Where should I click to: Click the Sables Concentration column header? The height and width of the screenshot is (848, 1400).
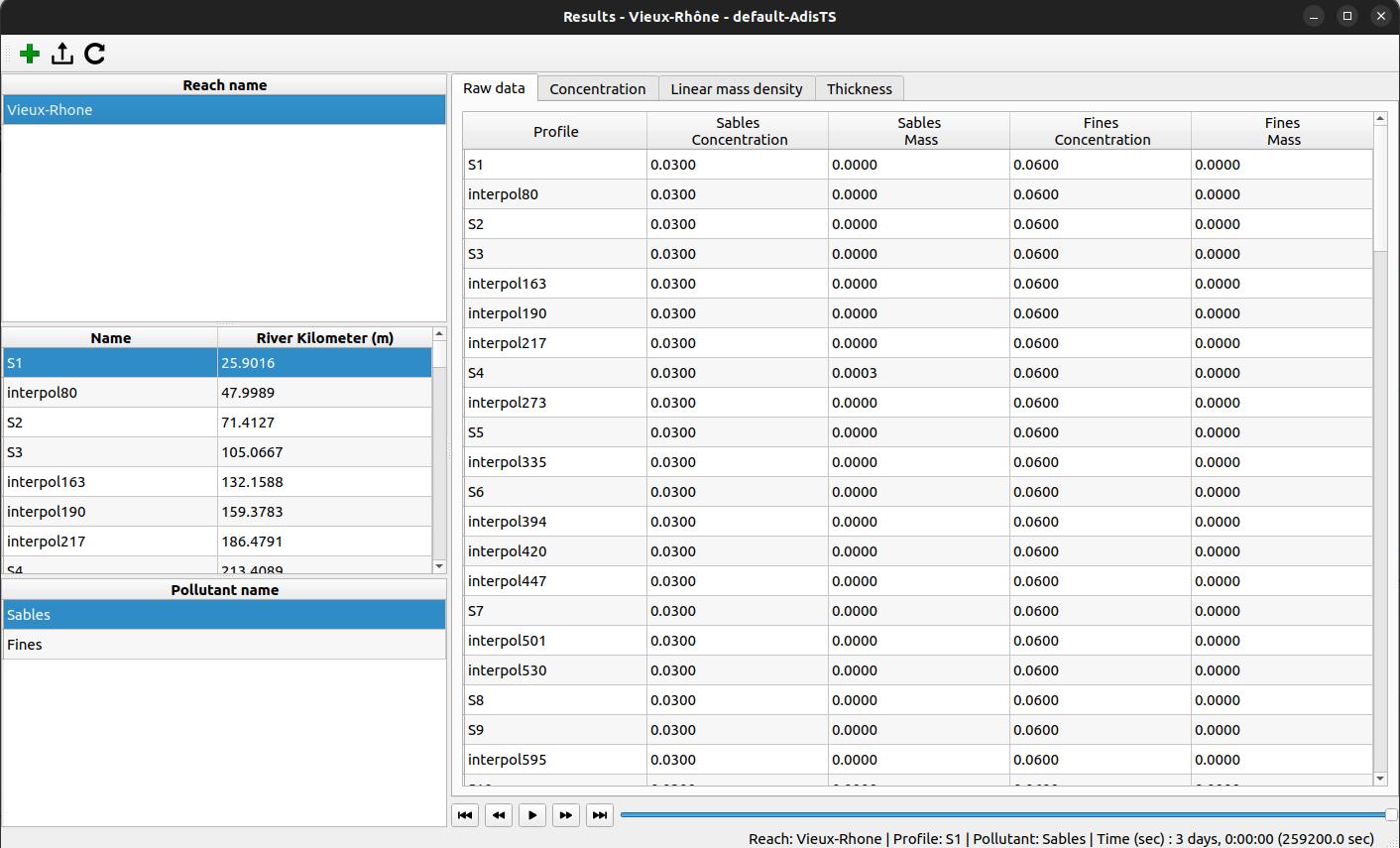(x=738, y=131)
